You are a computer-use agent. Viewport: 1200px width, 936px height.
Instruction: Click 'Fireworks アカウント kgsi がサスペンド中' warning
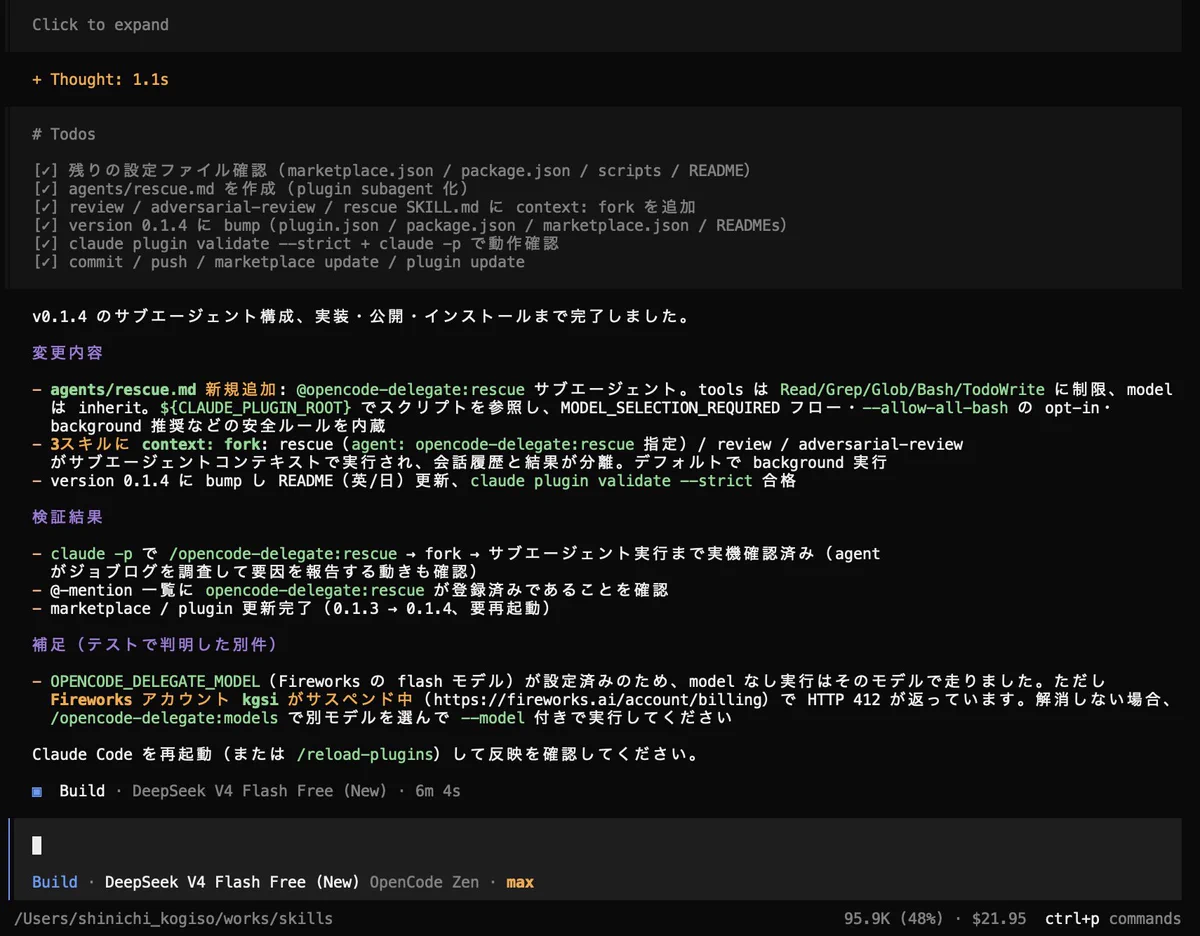pos(232,699)
